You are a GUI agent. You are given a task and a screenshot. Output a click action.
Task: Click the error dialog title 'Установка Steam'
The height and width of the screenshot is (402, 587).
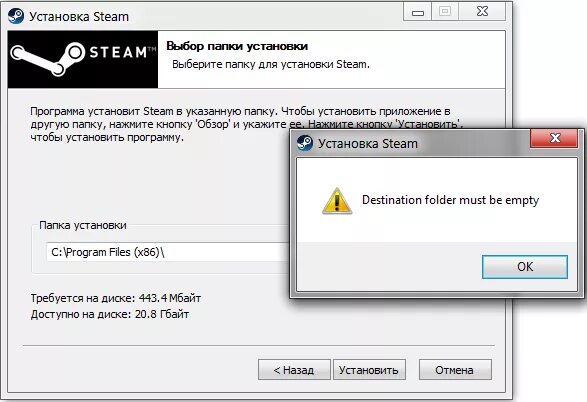pyautogui.click(x=368, y=144)
